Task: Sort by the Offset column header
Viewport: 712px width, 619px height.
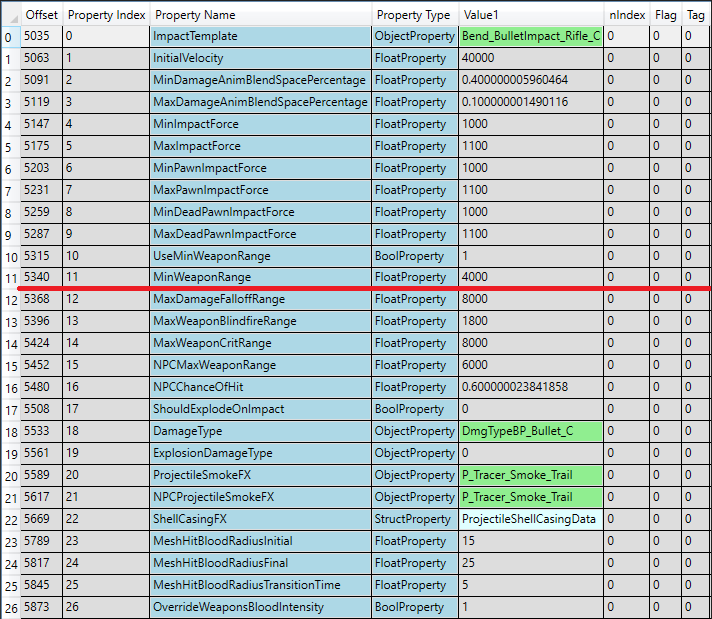Action: 41,15
